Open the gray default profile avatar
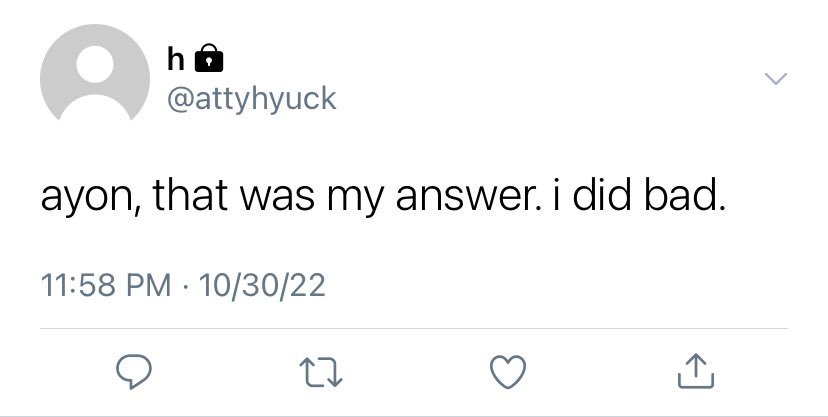Screen dimensions: 828x417 [95, 72]
